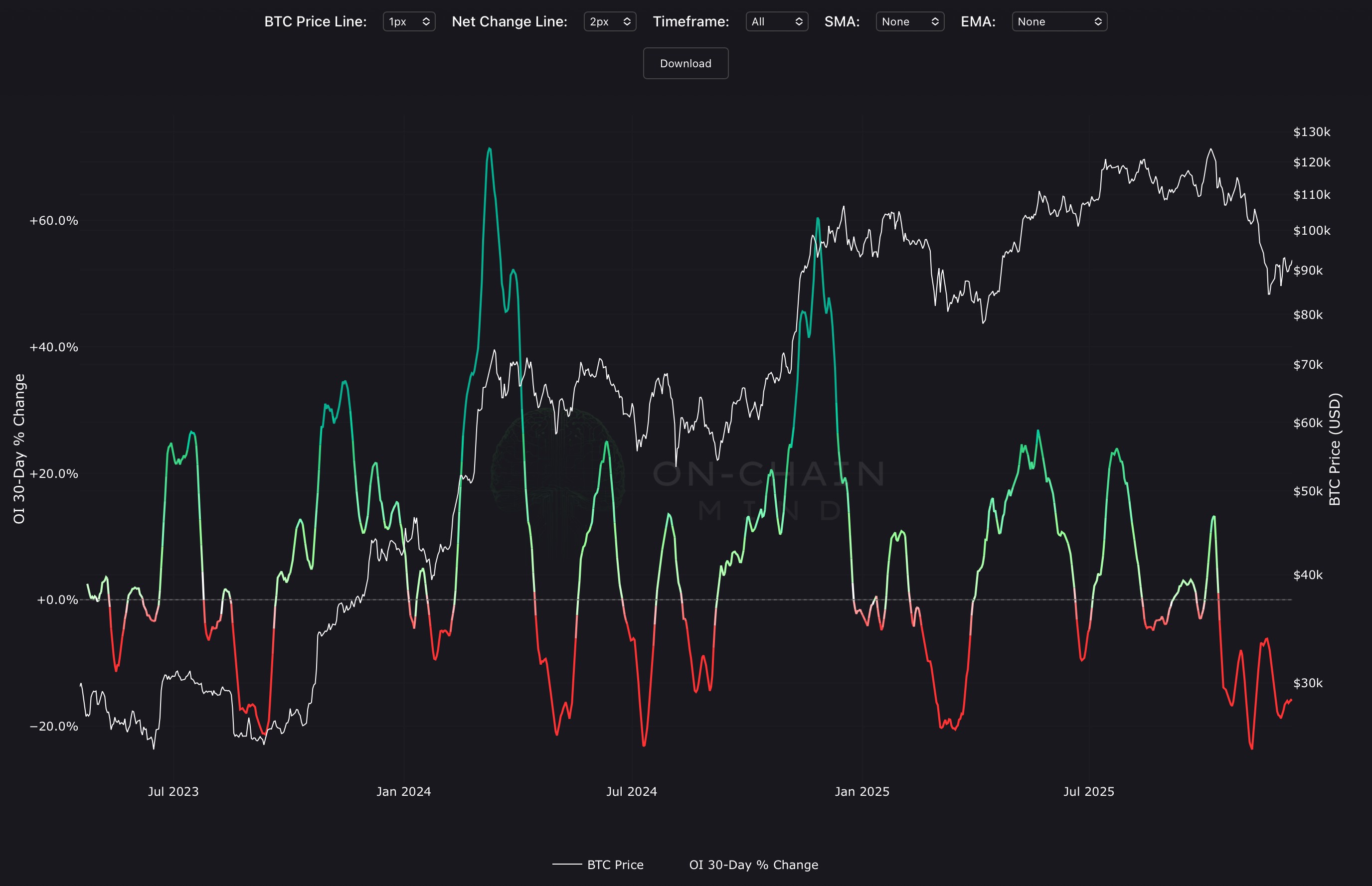The height and width of the screenshot is (886, 1372).
Task: Expand the Timeframe selector set to All
Action: (776, 22)
